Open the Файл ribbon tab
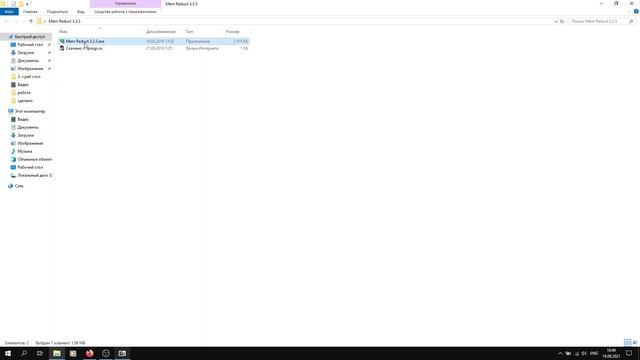Image resolution: width=640 pixels, height=360 pixels. pyautogui.click(x=9, y=11)
